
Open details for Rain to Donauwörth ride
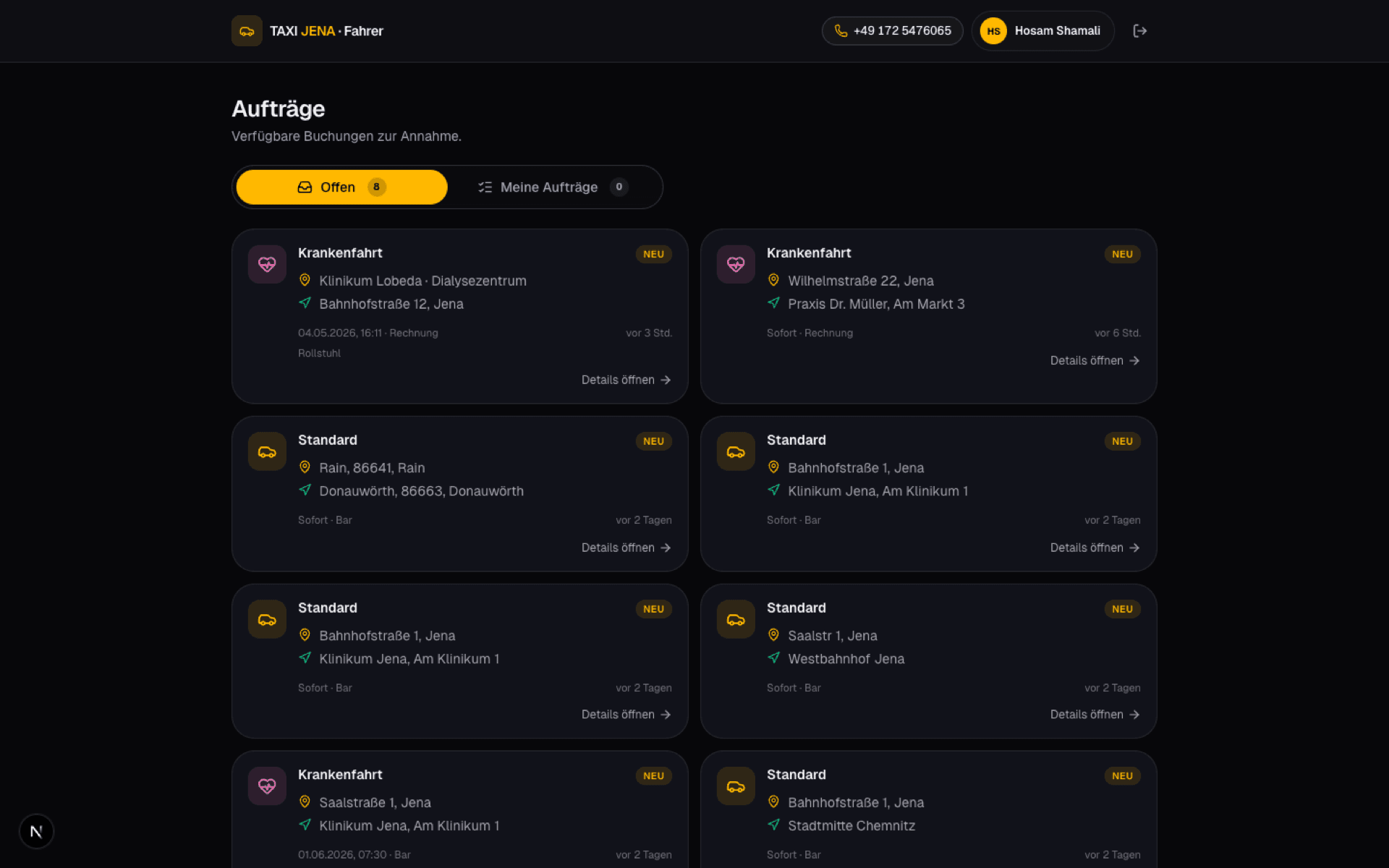coord(626,548)
